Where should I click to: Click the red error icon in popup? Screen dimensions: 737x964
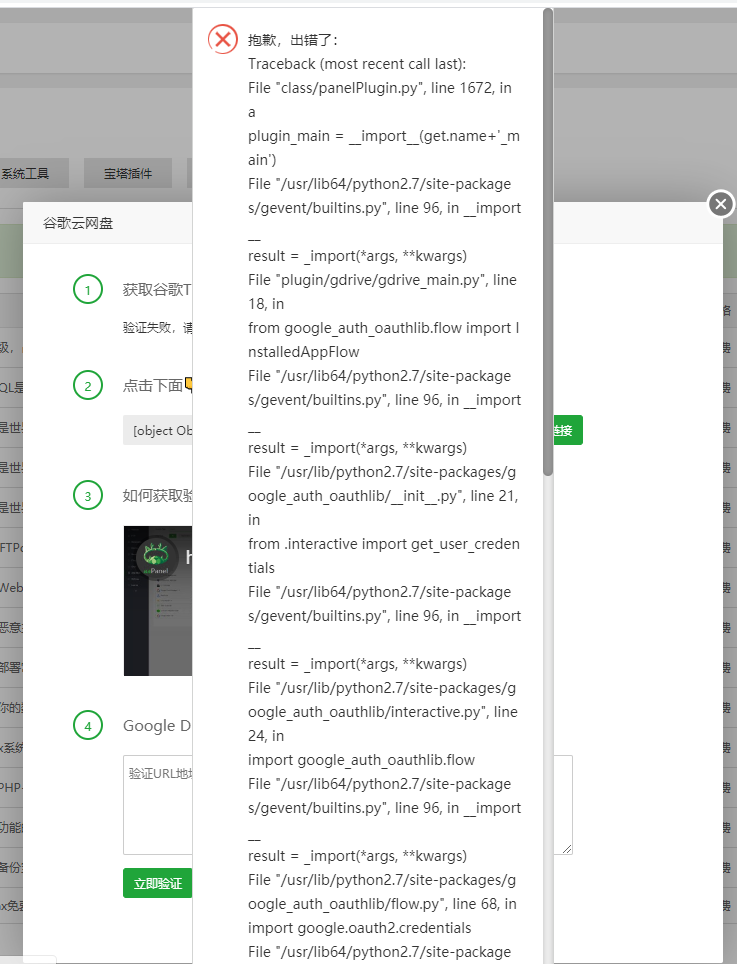click(x=223, y=40)
